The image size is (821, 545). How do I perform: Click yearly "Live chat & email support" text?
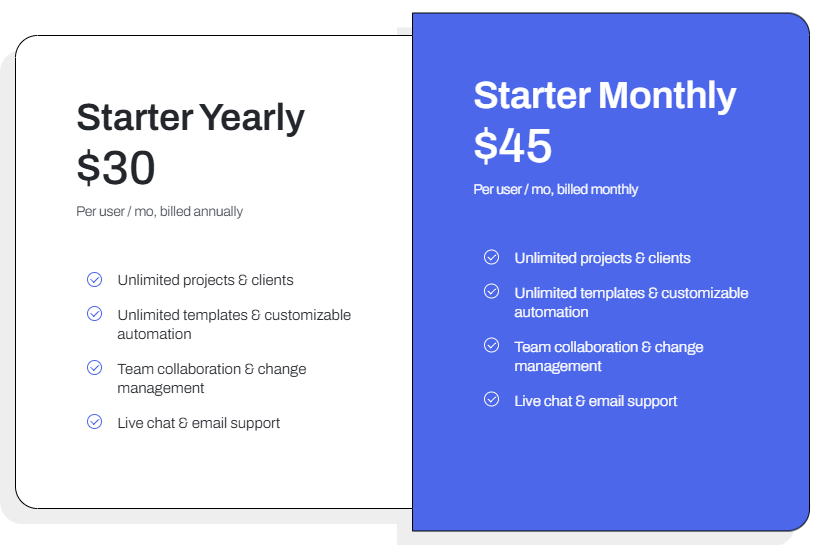pos(198,423)
